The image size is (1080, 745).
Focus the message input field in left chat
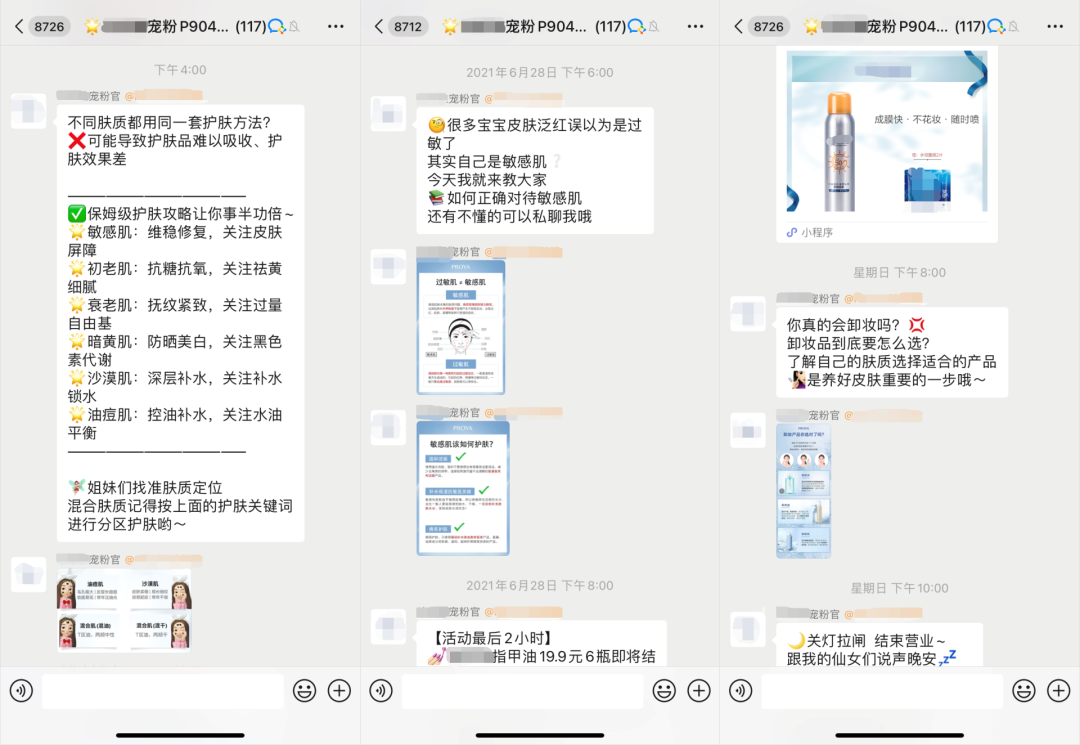[x=163, y=690]
